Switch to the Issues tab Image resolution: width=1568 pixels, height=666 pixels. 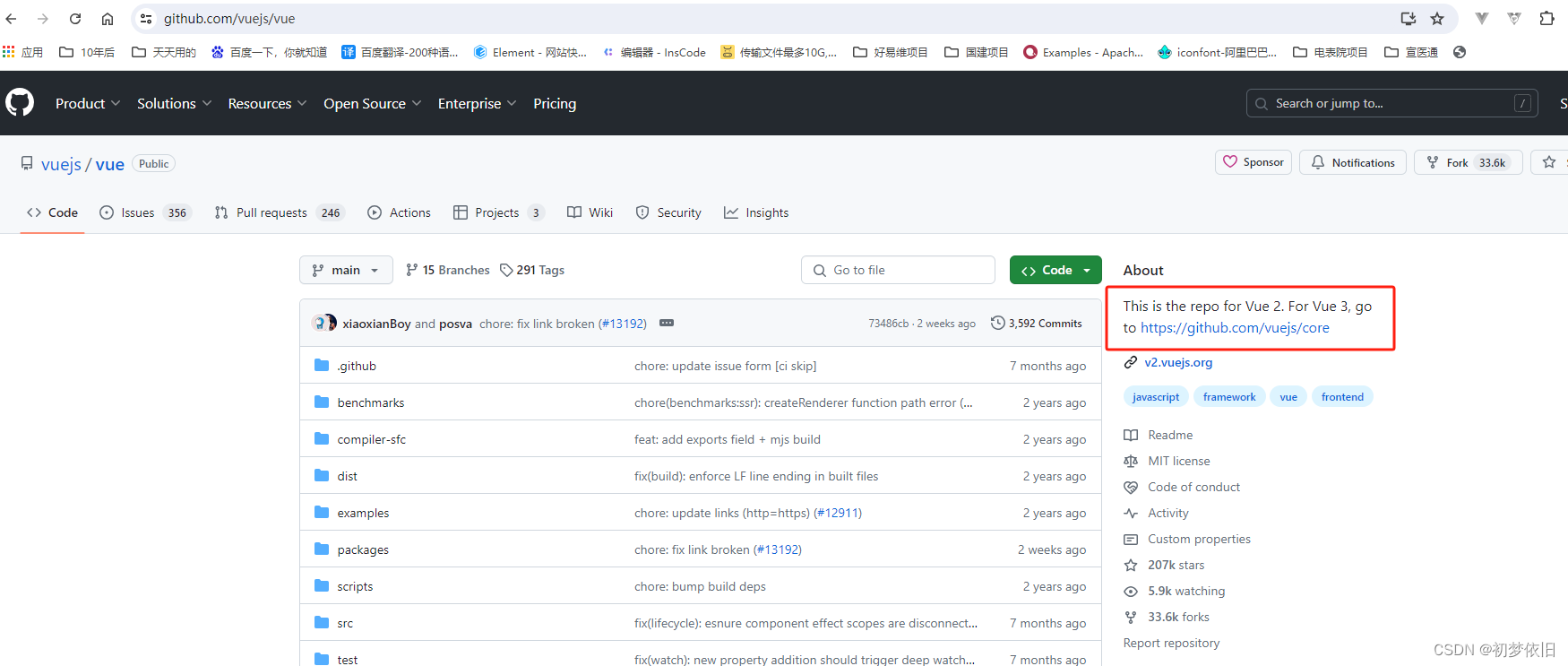pos(145,212)
